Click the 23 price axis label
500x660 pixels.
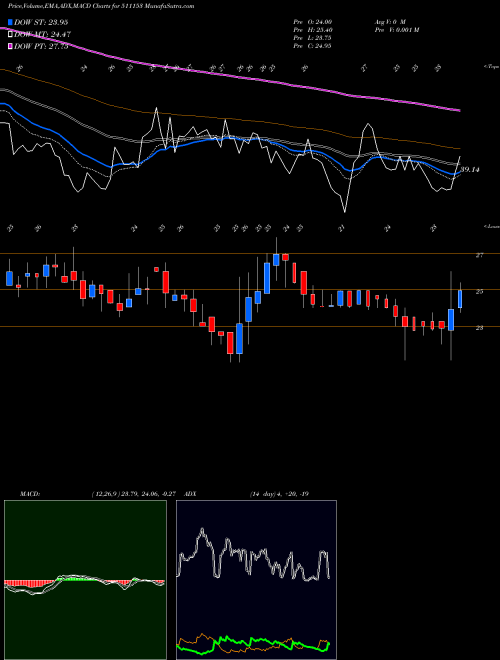(479, 328)
